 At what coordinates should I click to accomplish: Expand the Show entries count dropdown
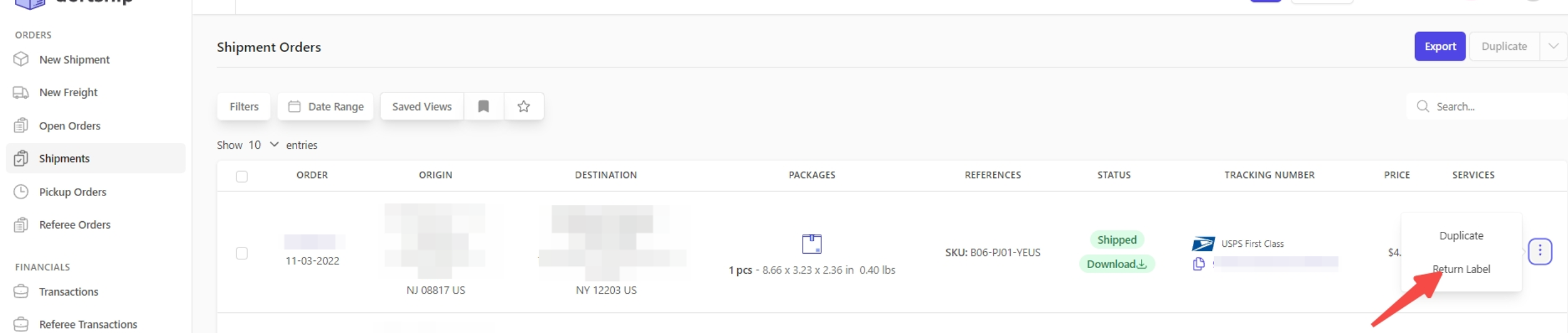[263, 145]
